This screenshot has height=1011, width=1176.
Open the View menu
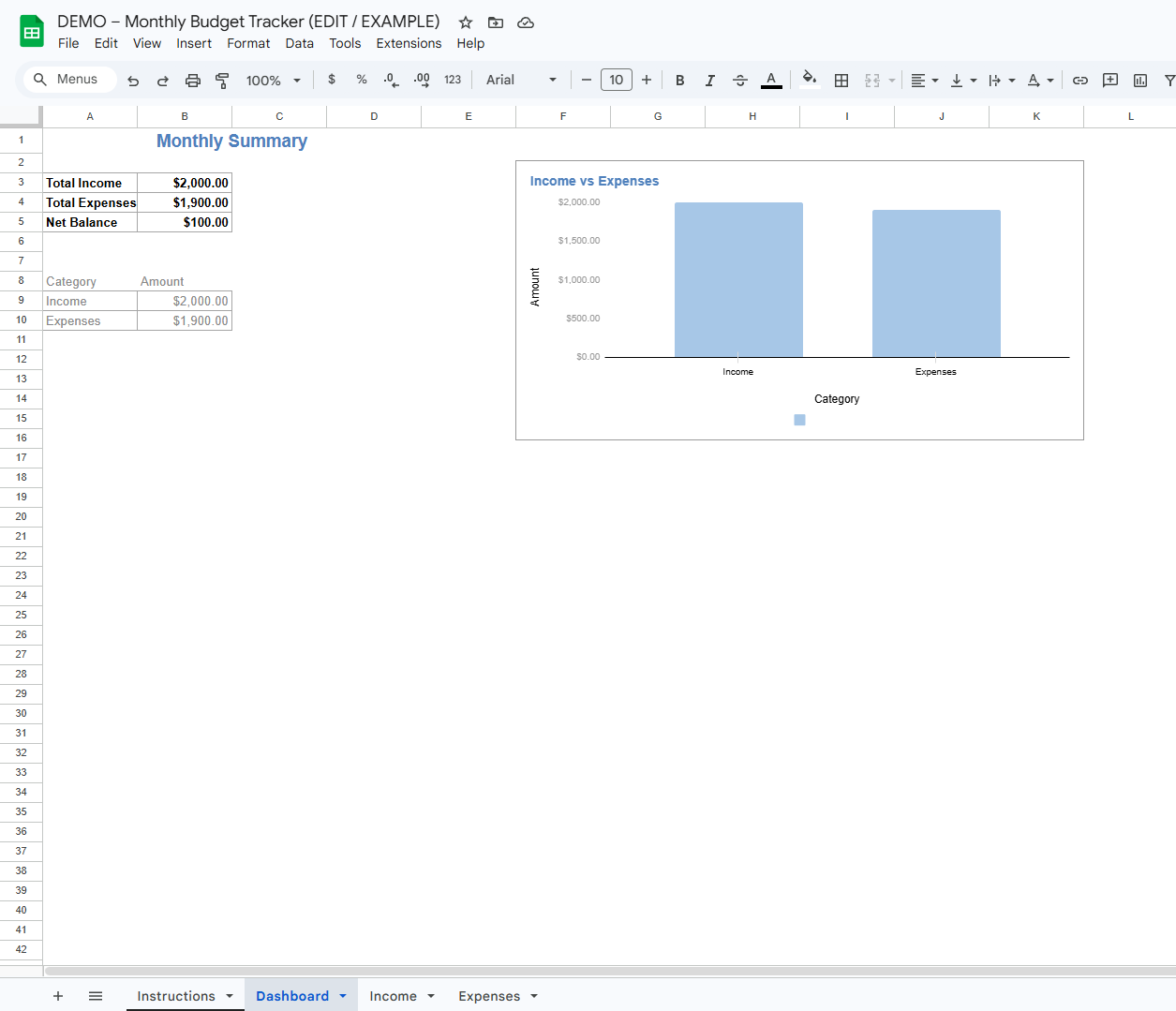coord(147,43)
